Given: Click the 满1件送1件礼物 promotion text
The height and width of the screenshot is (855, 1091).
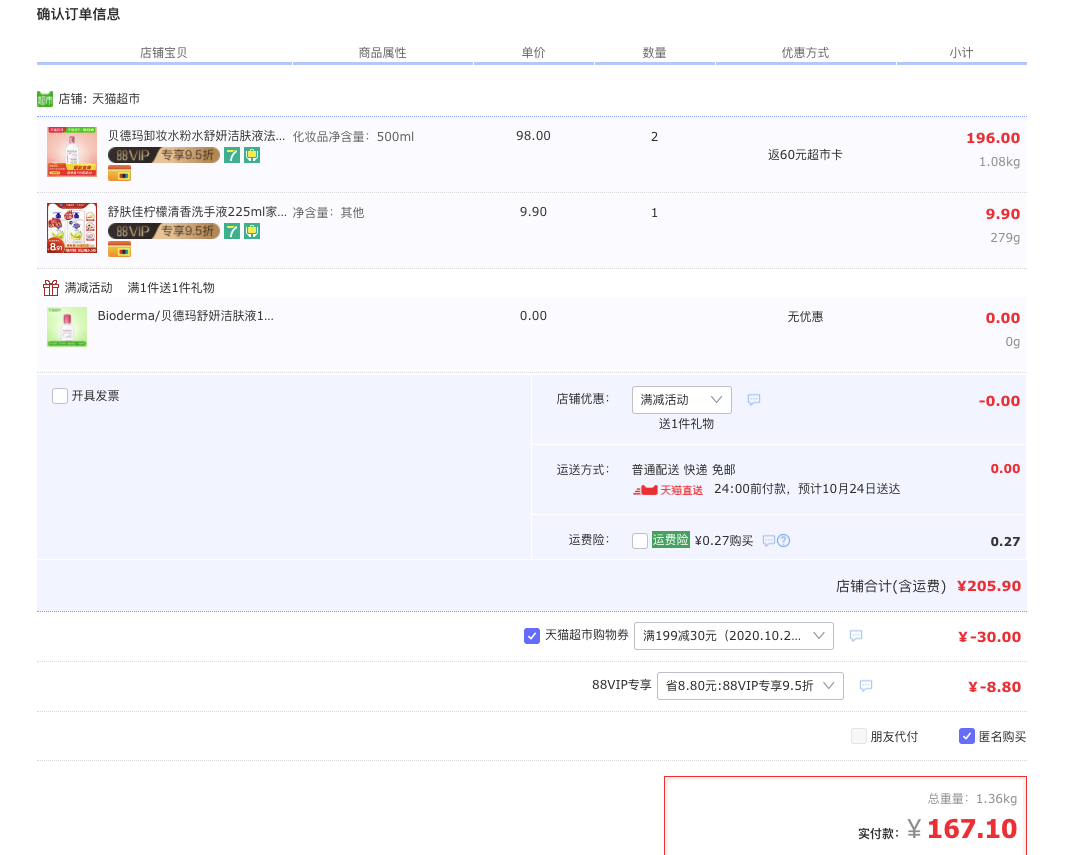Looking at the screenshot, I should point(171,288).
